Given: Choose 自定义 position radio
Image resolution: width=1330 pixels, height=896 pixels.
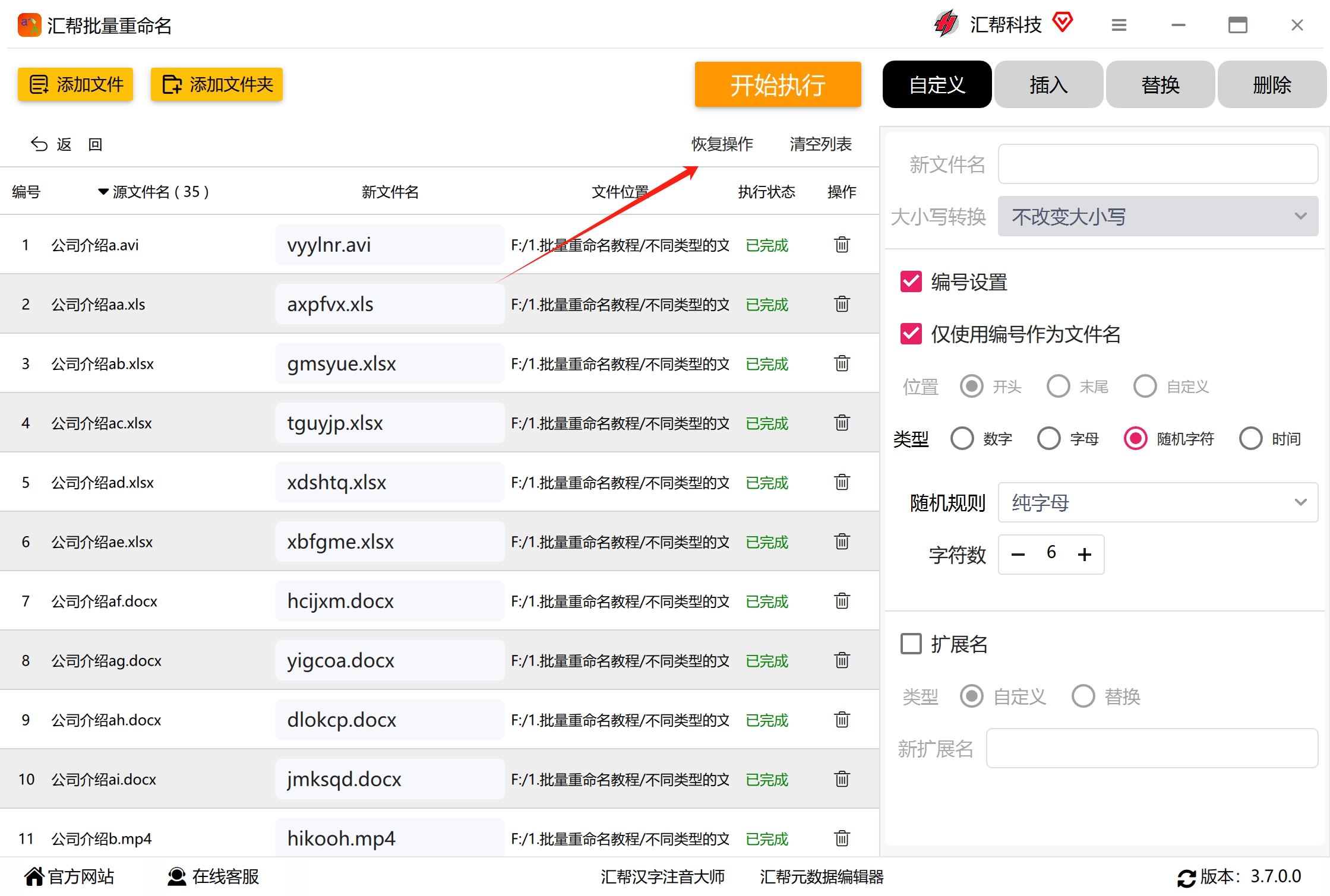Looking at the screenshot, I should click(x=1145, y=387).
